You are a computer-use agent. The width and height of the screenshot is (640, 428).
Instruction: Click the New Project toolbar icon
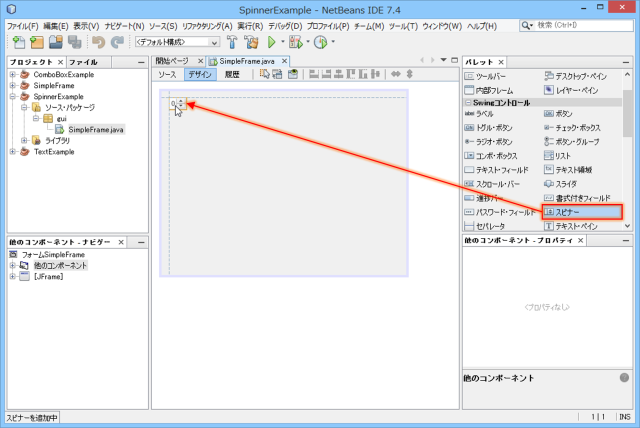37,42
